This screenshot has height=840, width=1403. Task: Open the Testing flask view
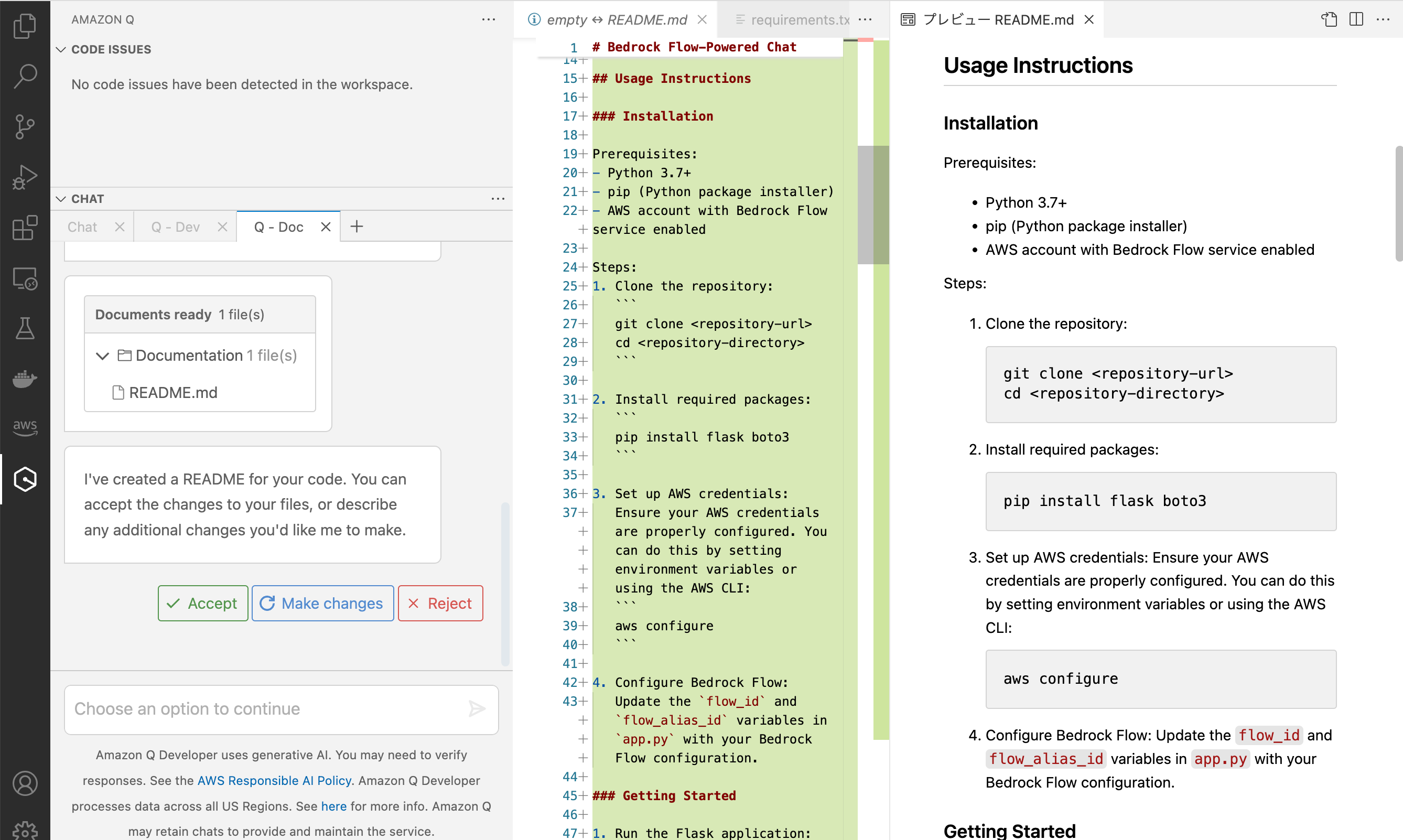[25, 328]
